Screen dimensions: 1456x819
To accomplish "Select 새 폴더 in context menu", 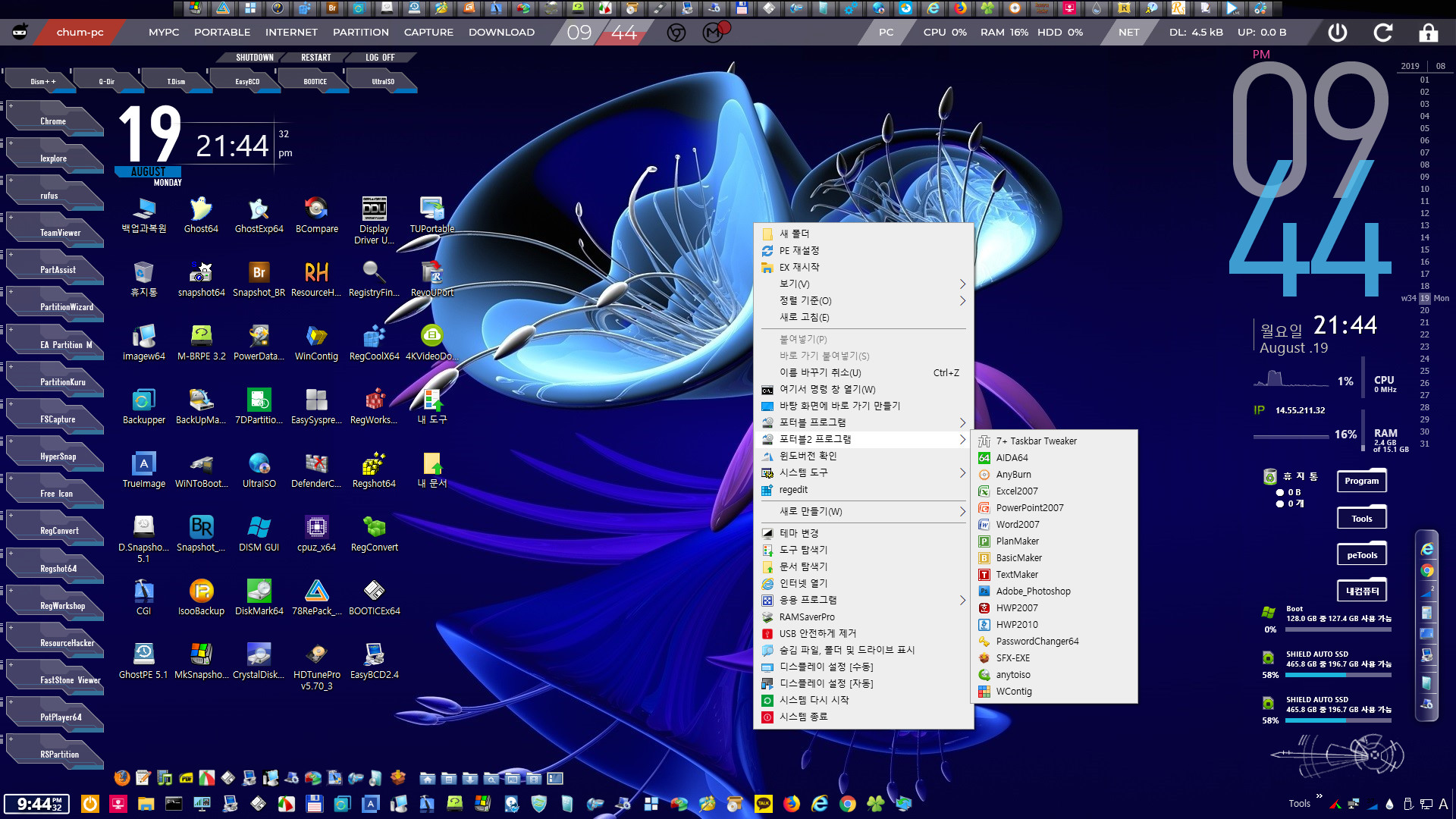I will tap(864, 234).
